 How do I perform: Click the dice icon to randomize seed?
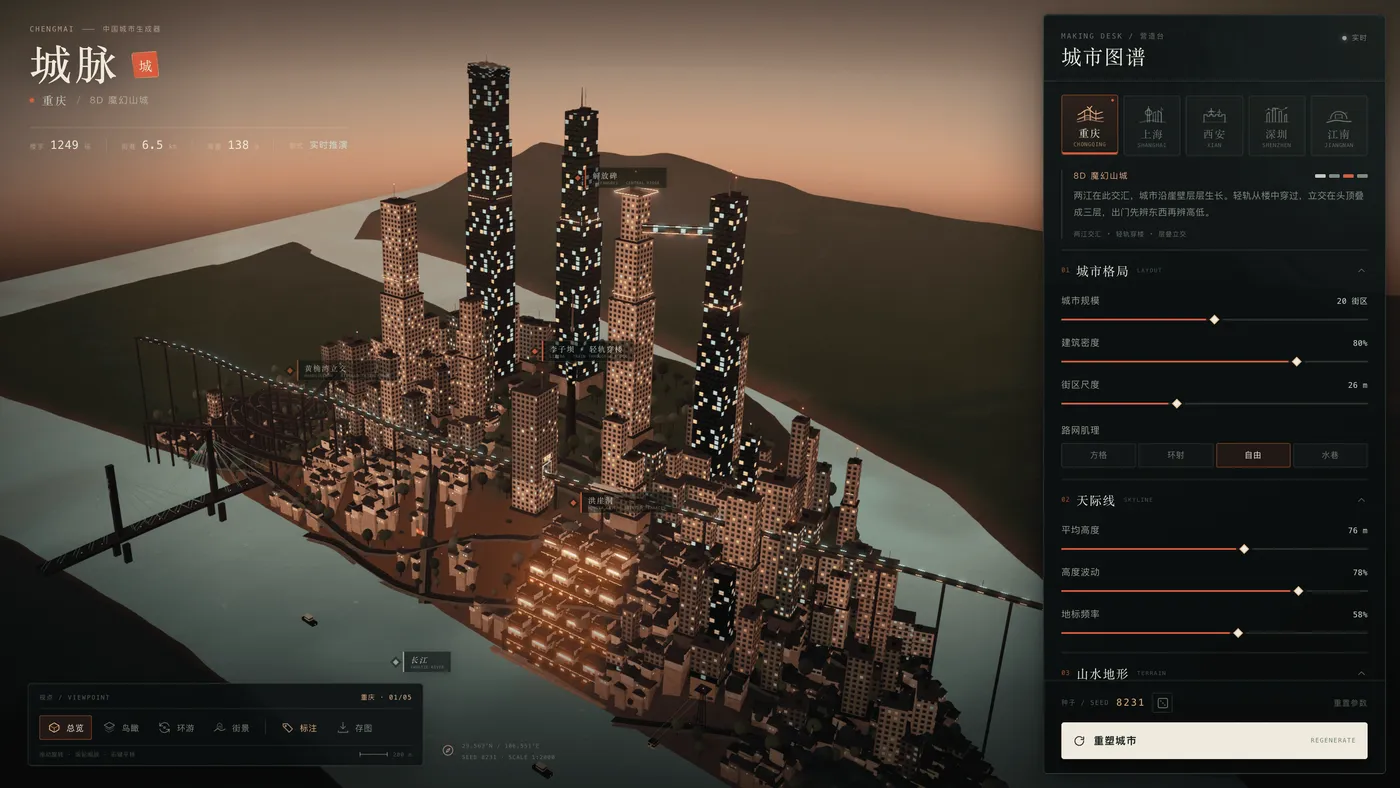(1162, 703)
